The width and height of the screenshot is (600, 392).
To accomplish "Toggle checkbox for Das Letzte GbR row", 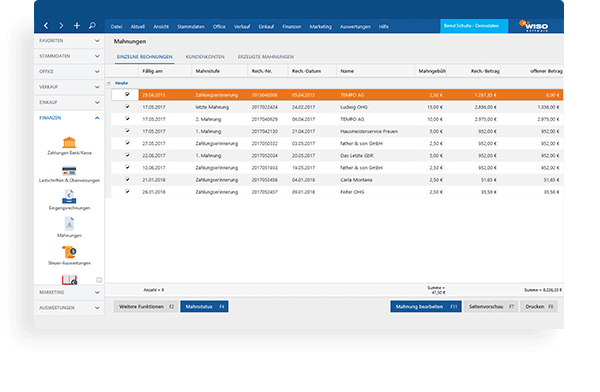I will [x=127, y=155].
